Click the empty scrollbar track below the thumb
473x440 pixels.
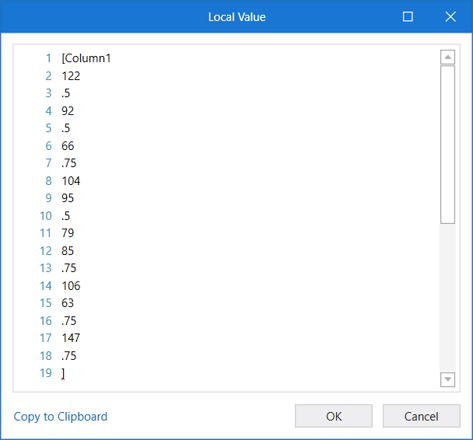click(x=448, y=298)
